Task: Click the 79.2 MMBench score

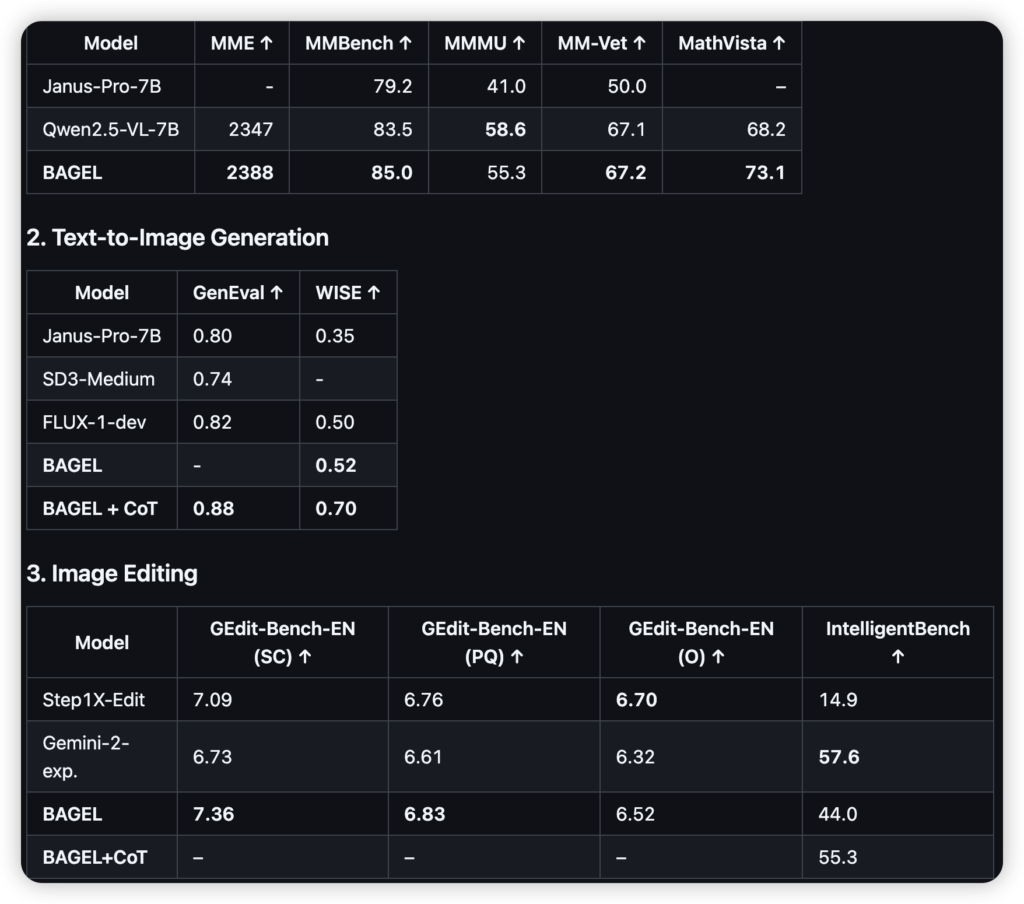Action: pyautogui.click(x=392, y=86)
